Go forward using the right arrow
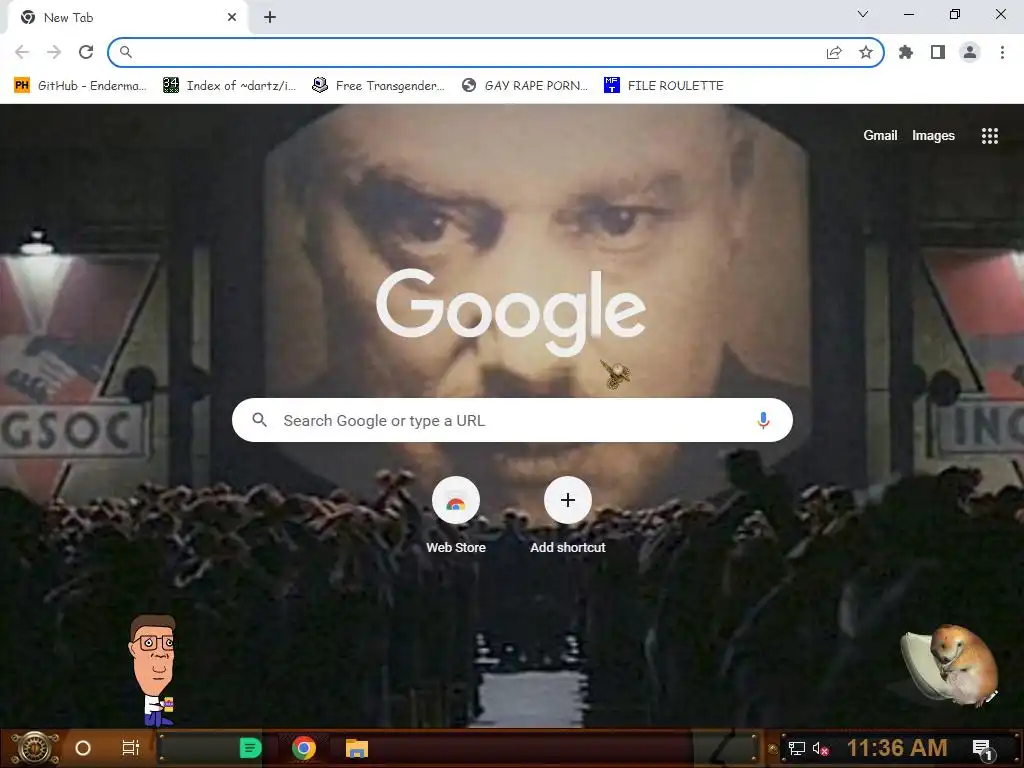1024x768 pixels. [54, 52]
